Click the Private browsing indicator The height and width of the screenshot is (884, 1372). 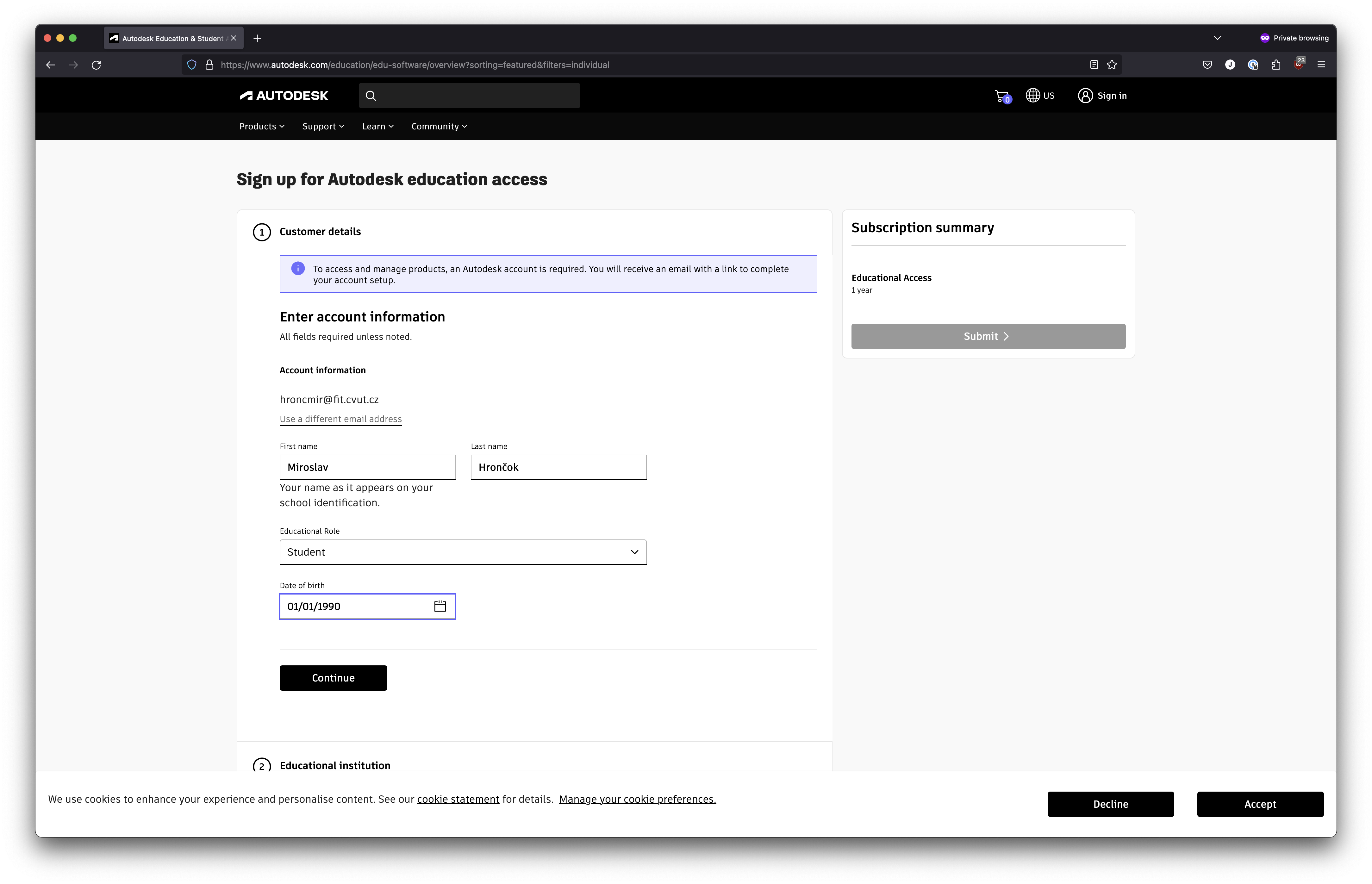tap(1294, 38)
